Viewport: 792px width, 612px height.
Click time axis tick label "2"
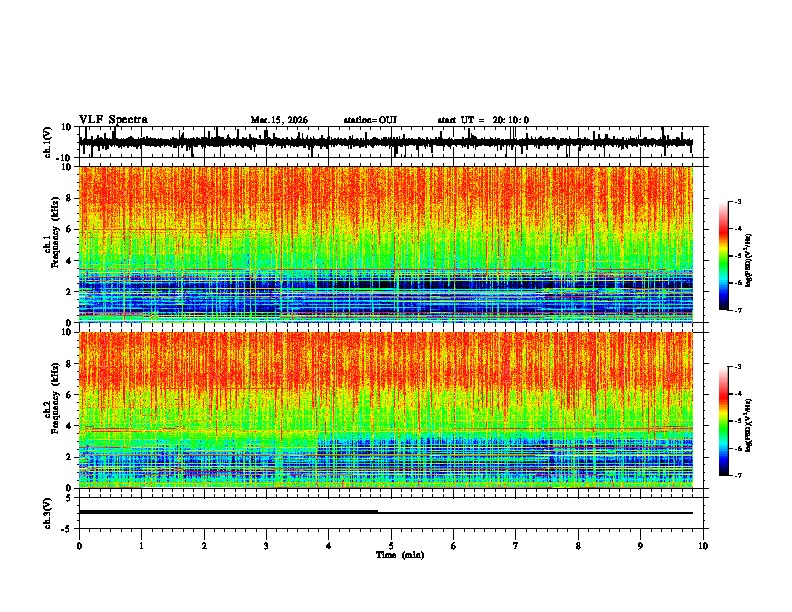click(204, 546)
